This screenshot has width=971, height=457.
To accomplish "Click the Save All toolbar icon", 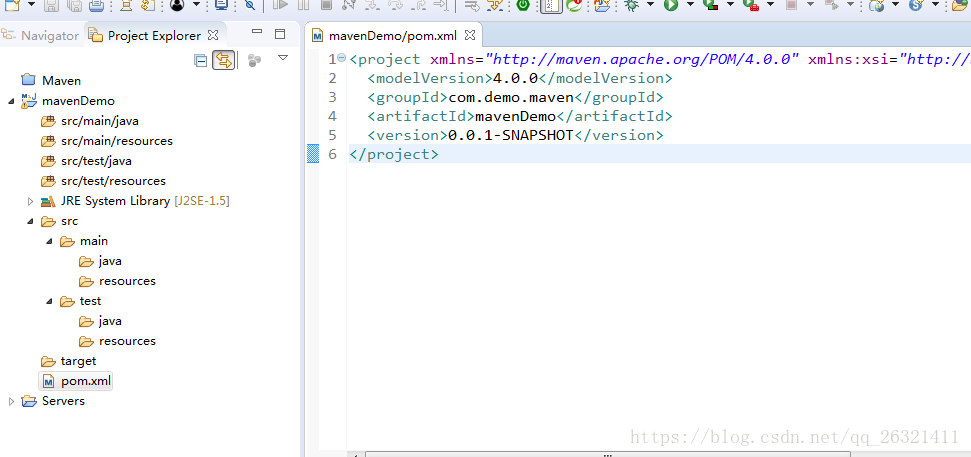I will click(74, 5).
